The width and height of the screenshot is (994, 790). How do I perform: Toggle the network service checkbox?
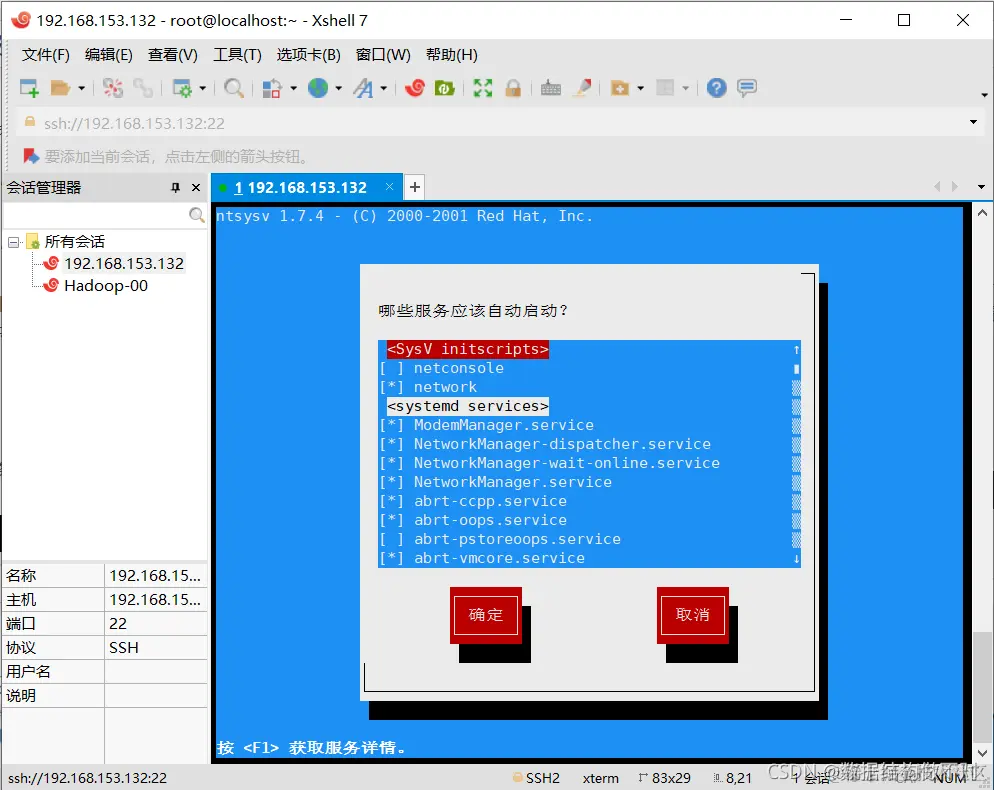tap(391, 387)
